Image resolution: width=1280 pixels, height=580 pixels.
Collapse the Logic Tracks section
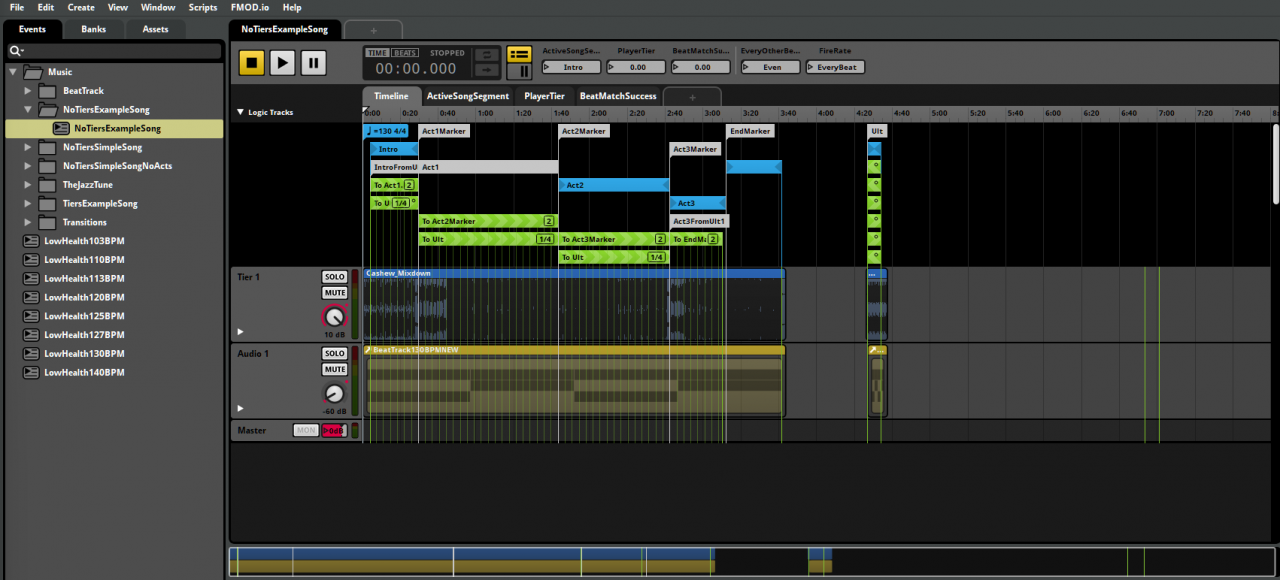coord(241,112)
